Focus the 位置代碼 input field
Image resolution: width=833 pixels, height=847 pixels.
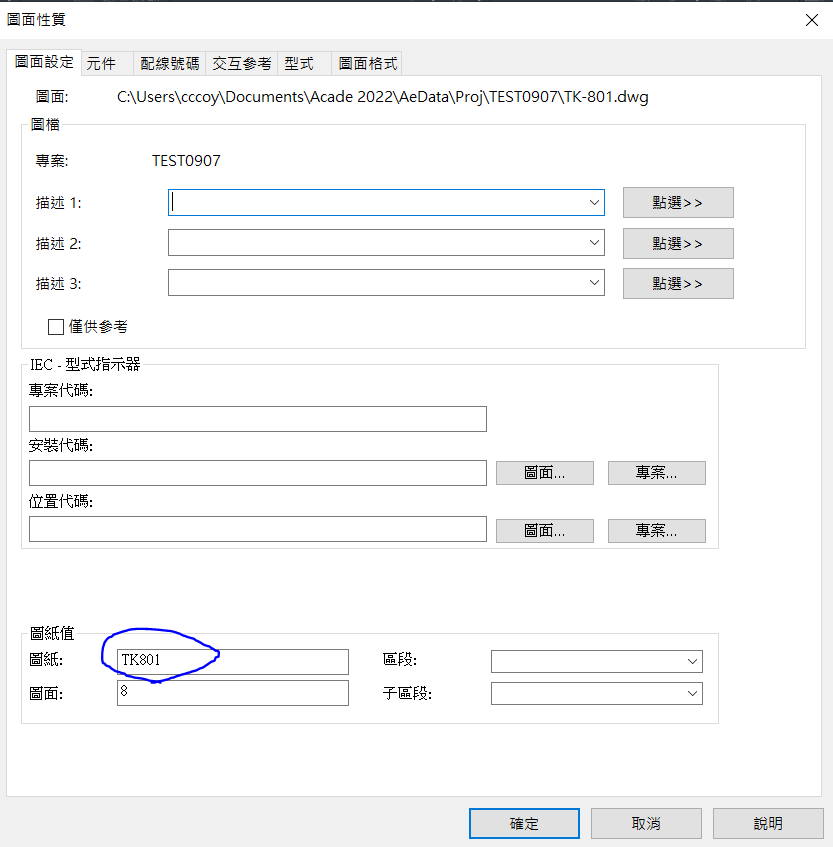click(258, 529)
